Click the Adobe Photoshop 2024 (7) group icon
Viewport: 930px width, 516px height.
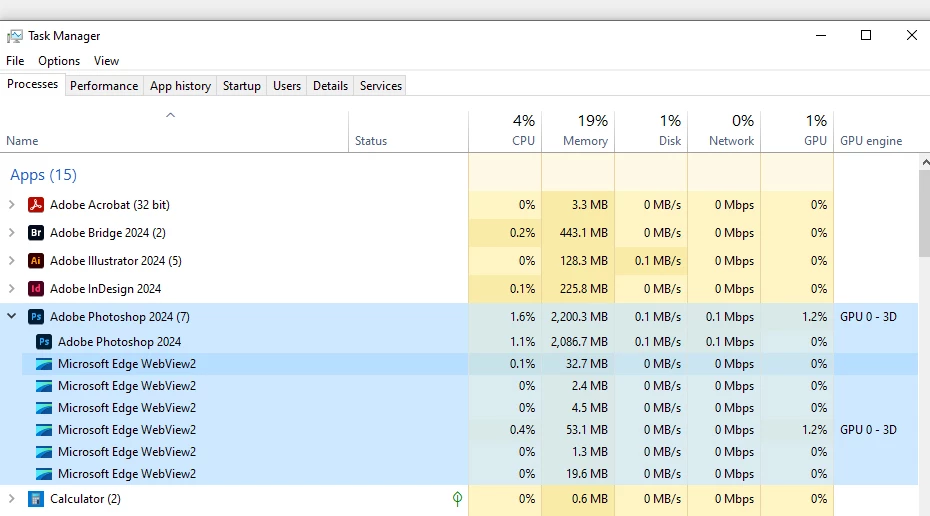(36, 317)
